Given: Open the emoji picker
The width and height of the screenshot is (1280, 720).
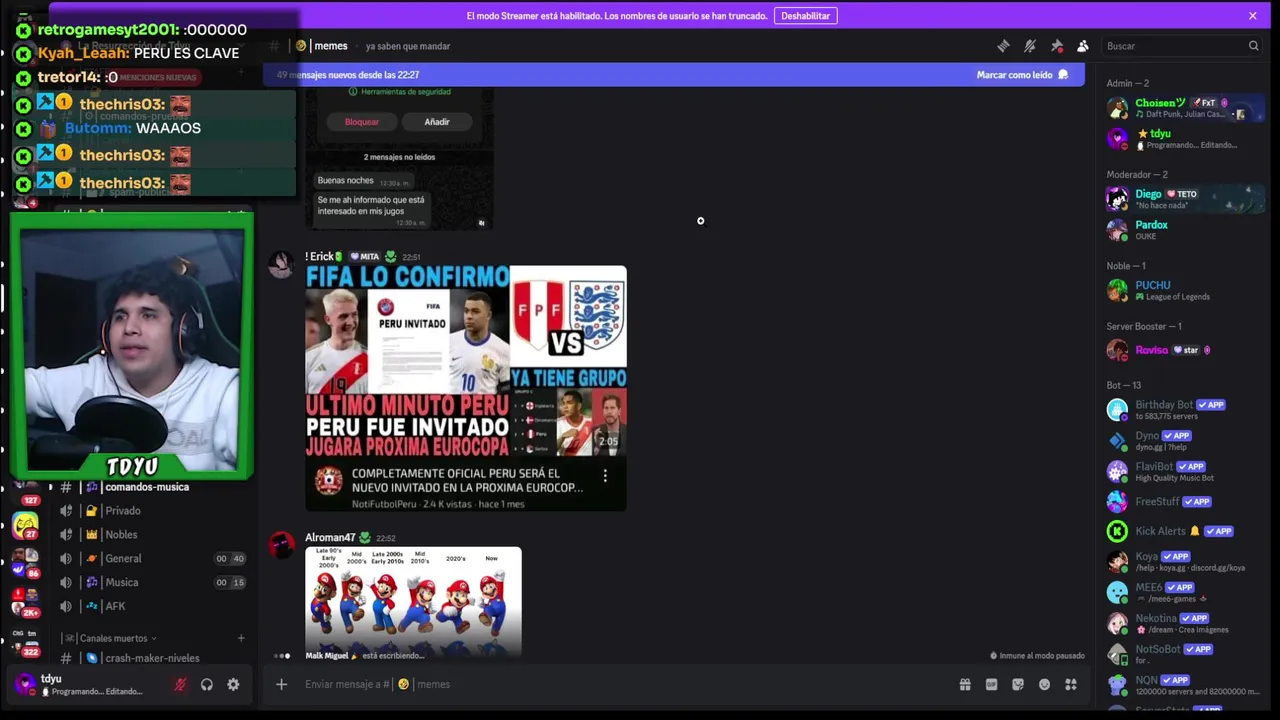Looking at the screenshot, I should coord(1044,684).
